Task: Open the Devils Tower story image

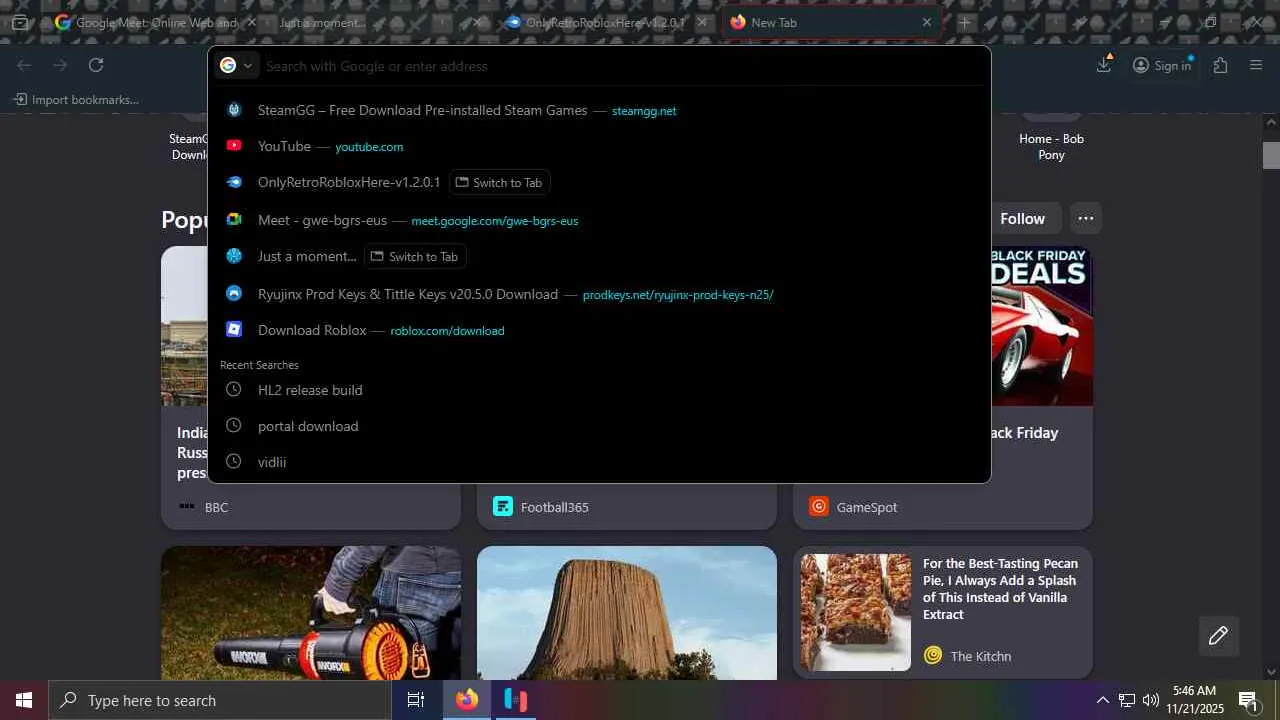Action: point(627,612)
